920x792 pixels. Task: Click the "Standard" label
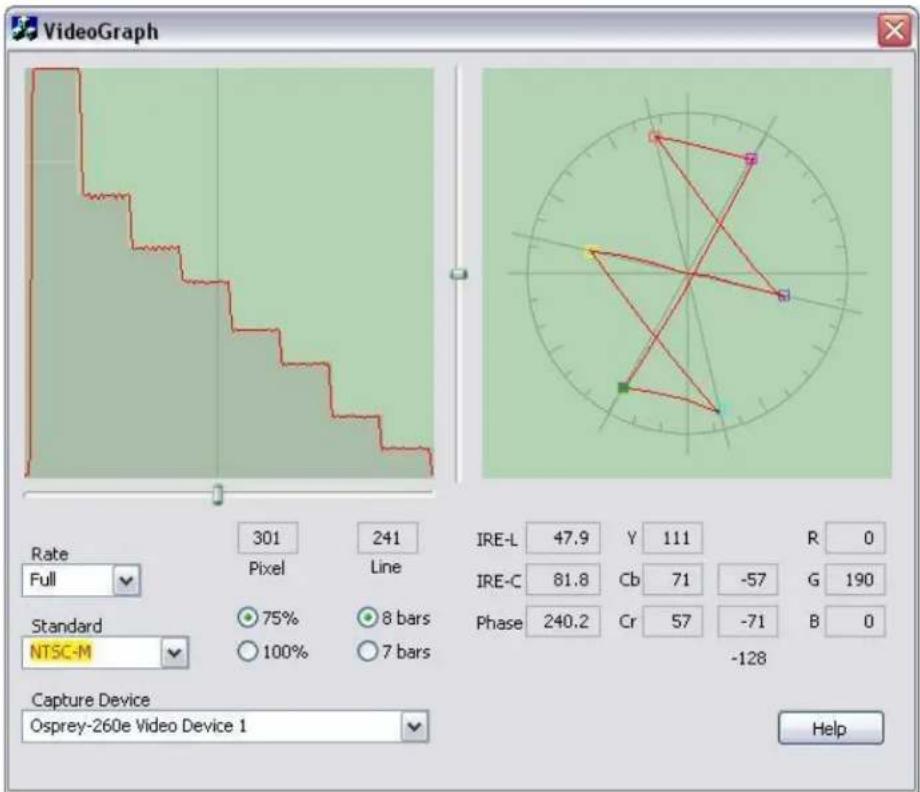[x=66, y=625]
